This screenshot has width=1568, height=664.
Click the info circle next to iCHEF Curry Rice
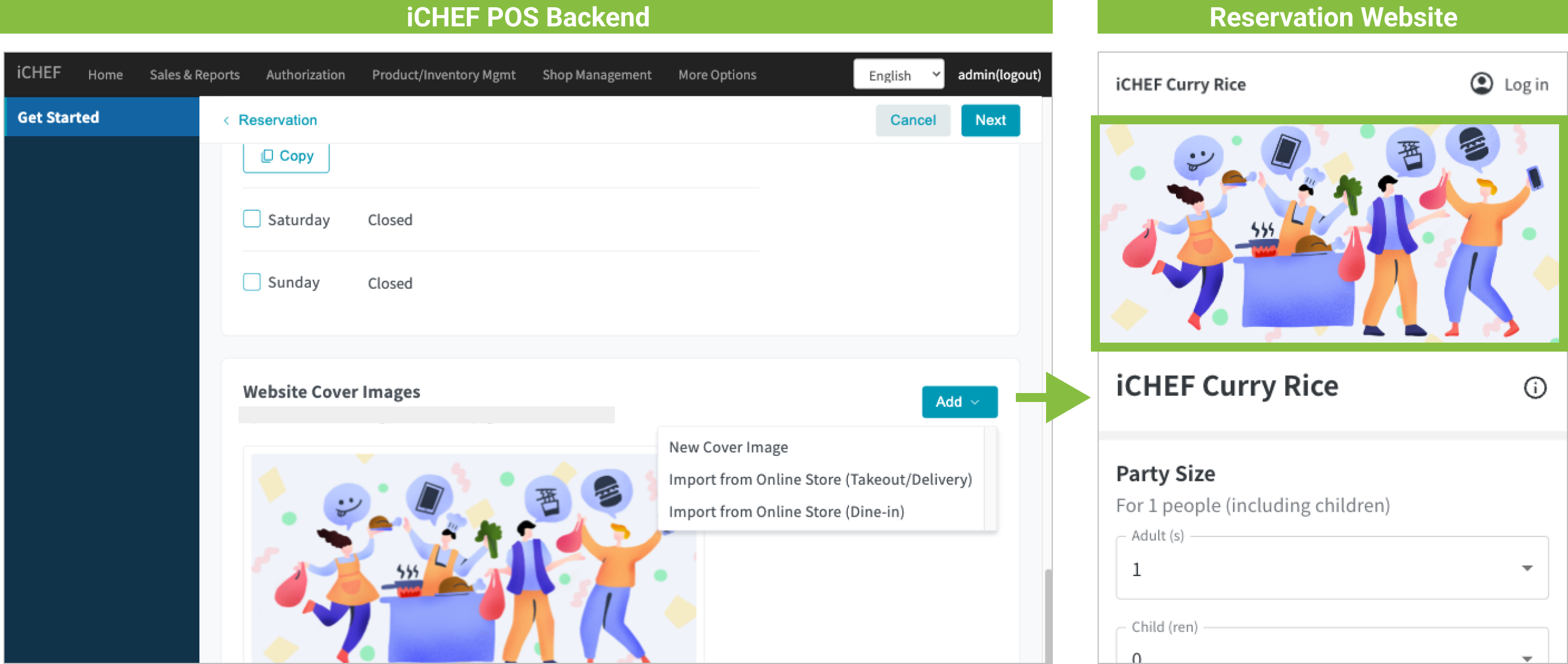click(1534, 387)
